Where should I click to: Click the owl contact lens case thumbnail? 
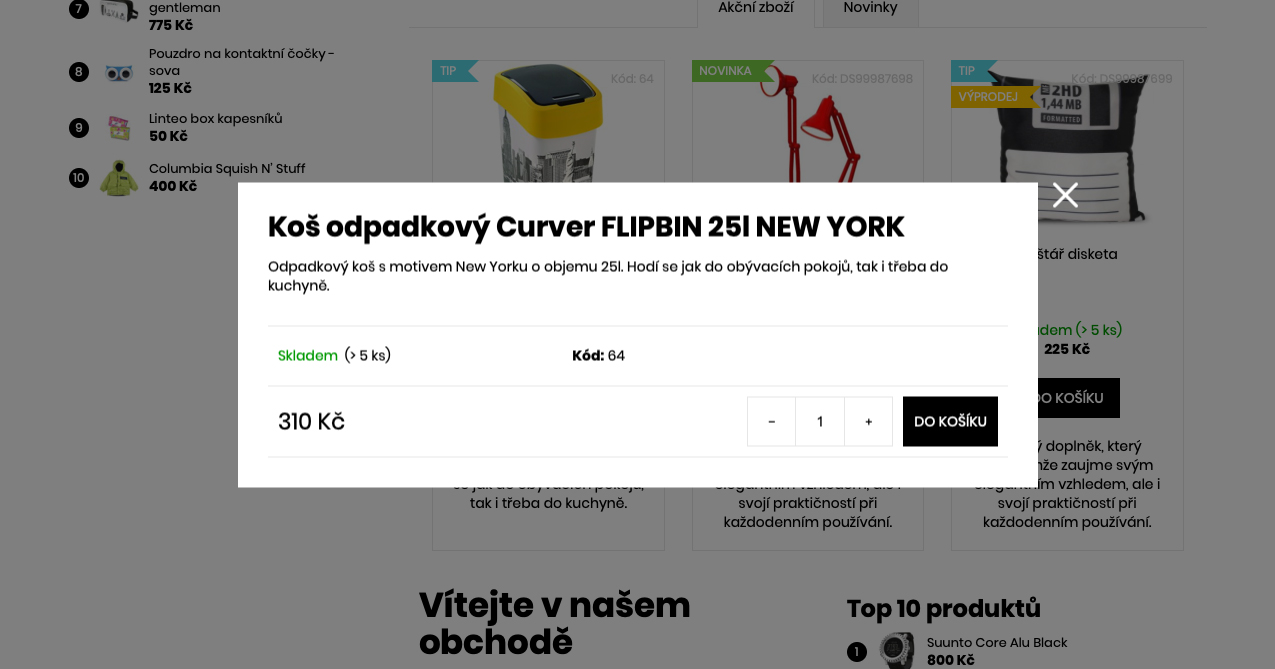pos(119,73)
